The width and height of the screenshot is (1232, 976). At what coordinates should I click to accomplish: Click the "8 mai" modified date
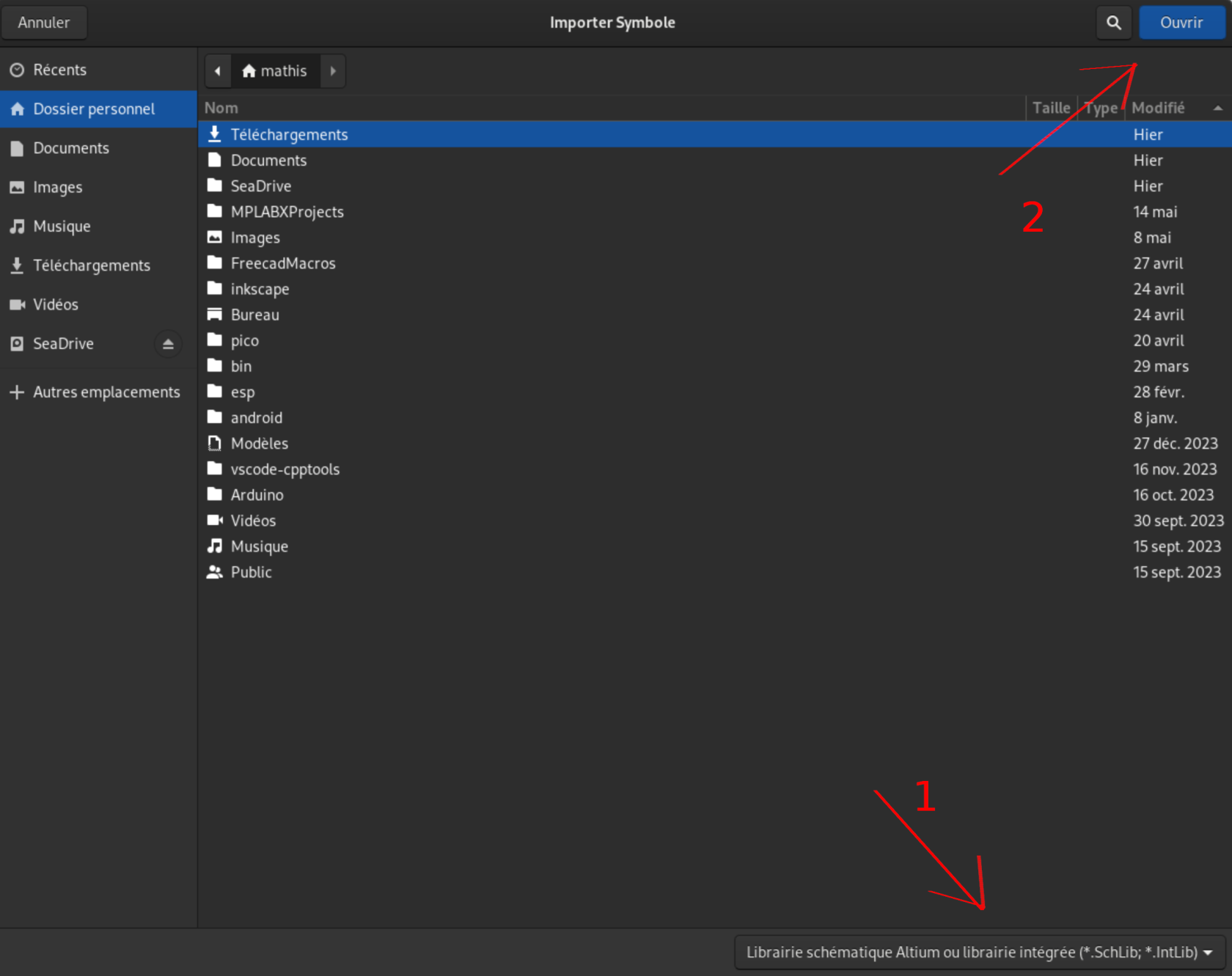pos(1152,238)
